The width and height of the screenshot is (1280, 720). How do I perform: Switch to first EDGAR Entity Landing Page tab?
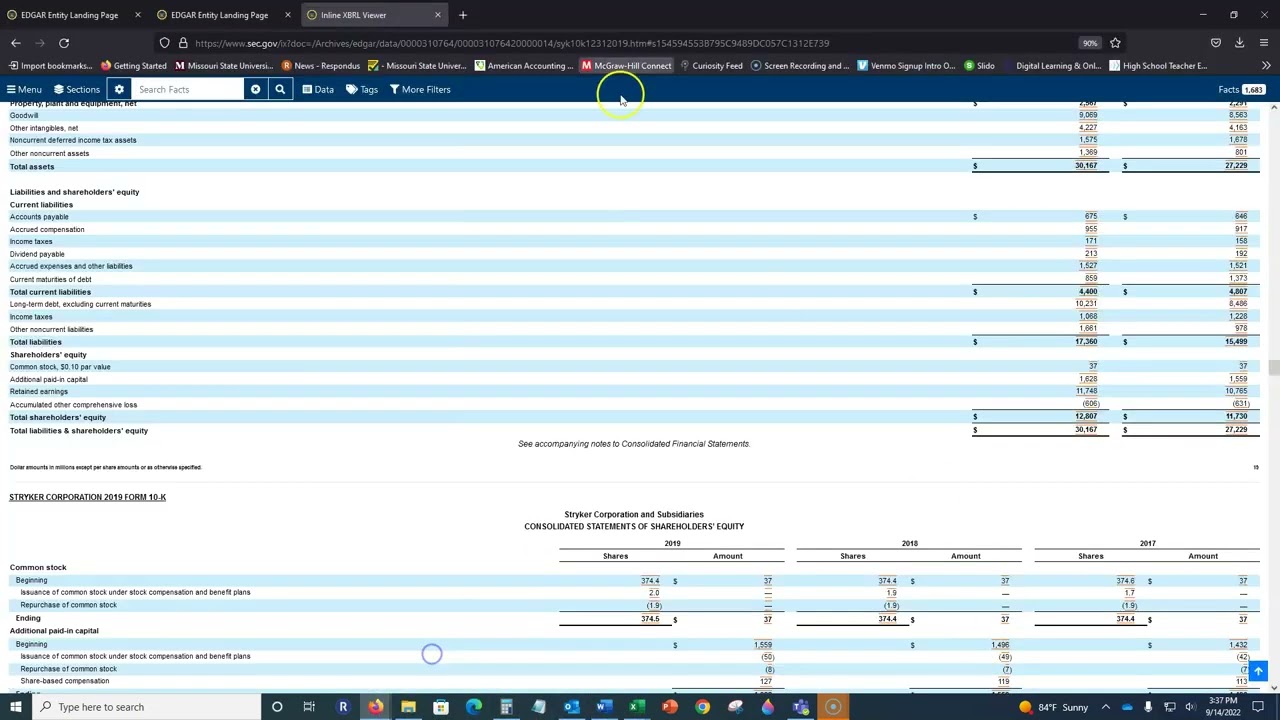[x=69, y=15]
